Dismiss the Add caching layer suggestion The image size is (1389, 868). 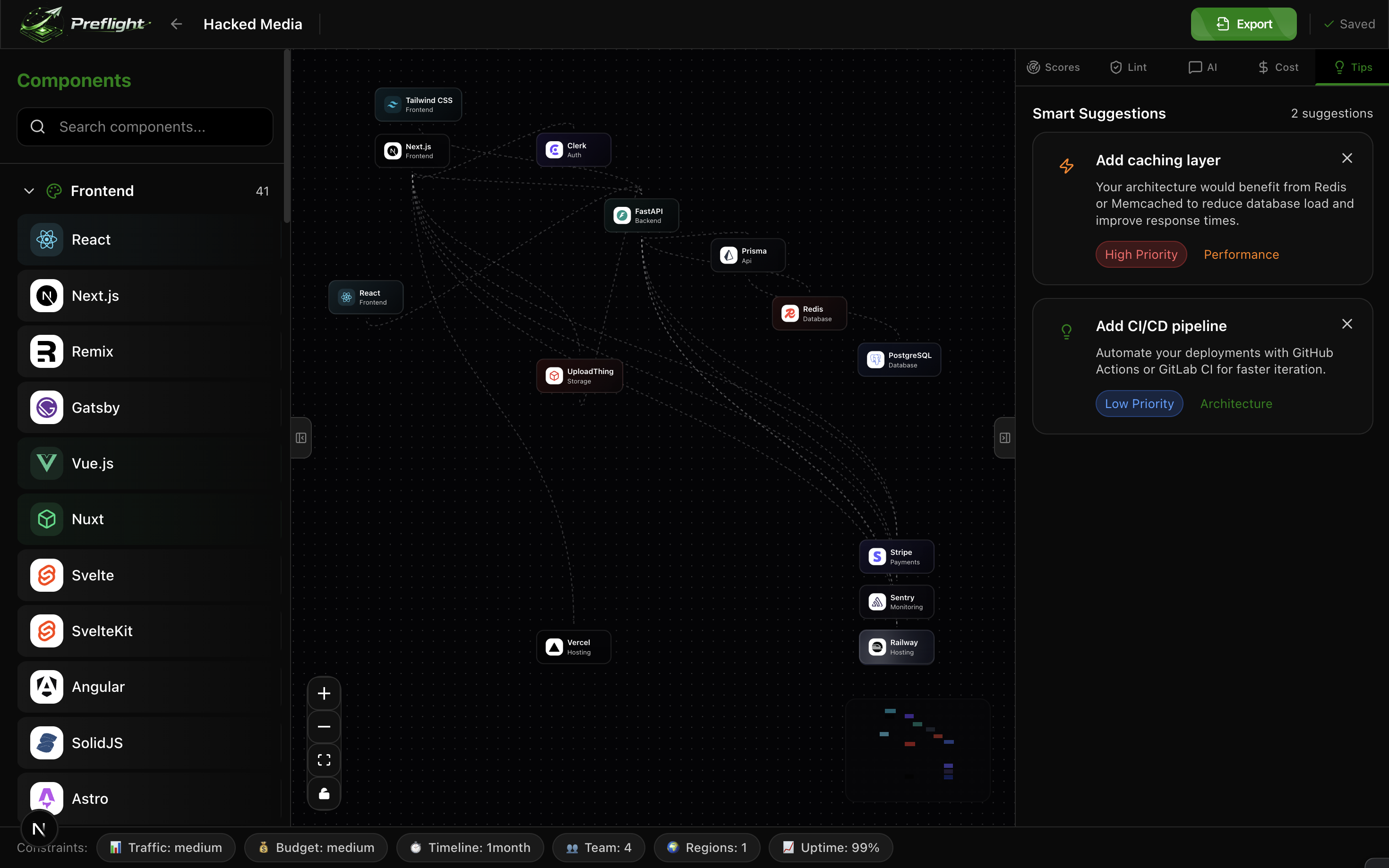point(1346,159)
